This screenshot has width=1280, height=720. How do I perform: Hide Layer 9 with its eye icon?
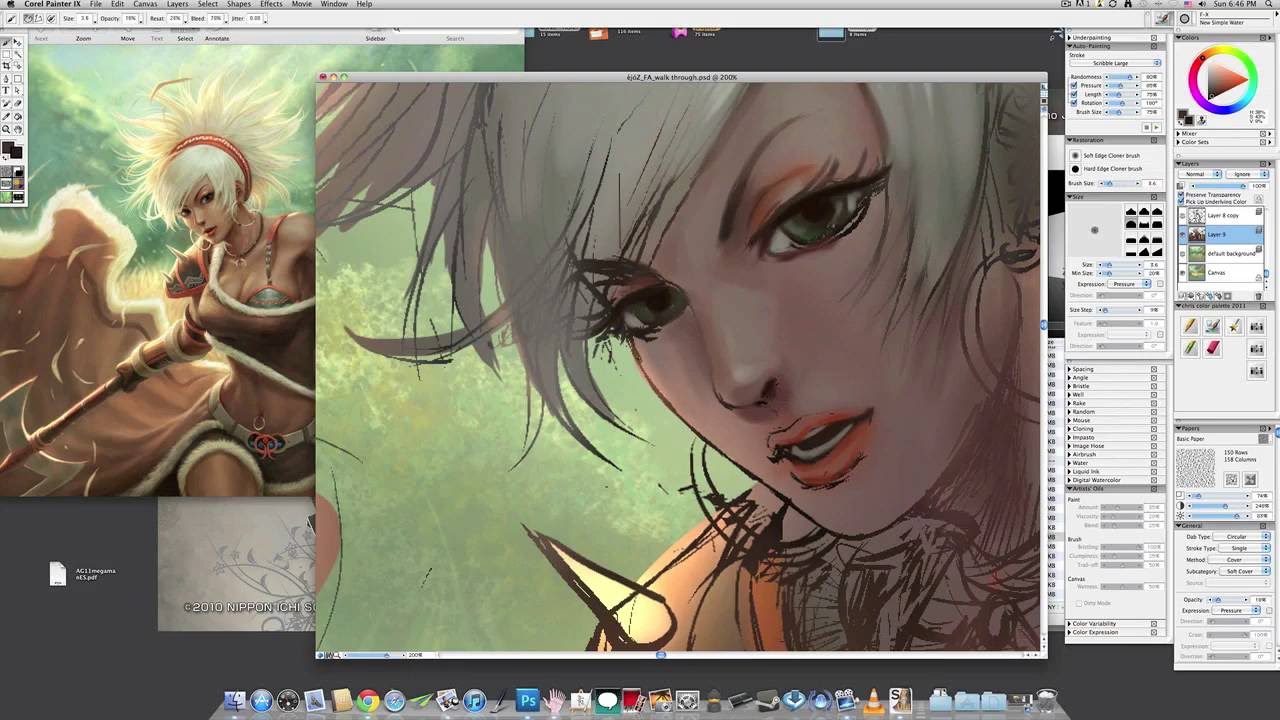pyautogui.click(x=1183, y=234)
